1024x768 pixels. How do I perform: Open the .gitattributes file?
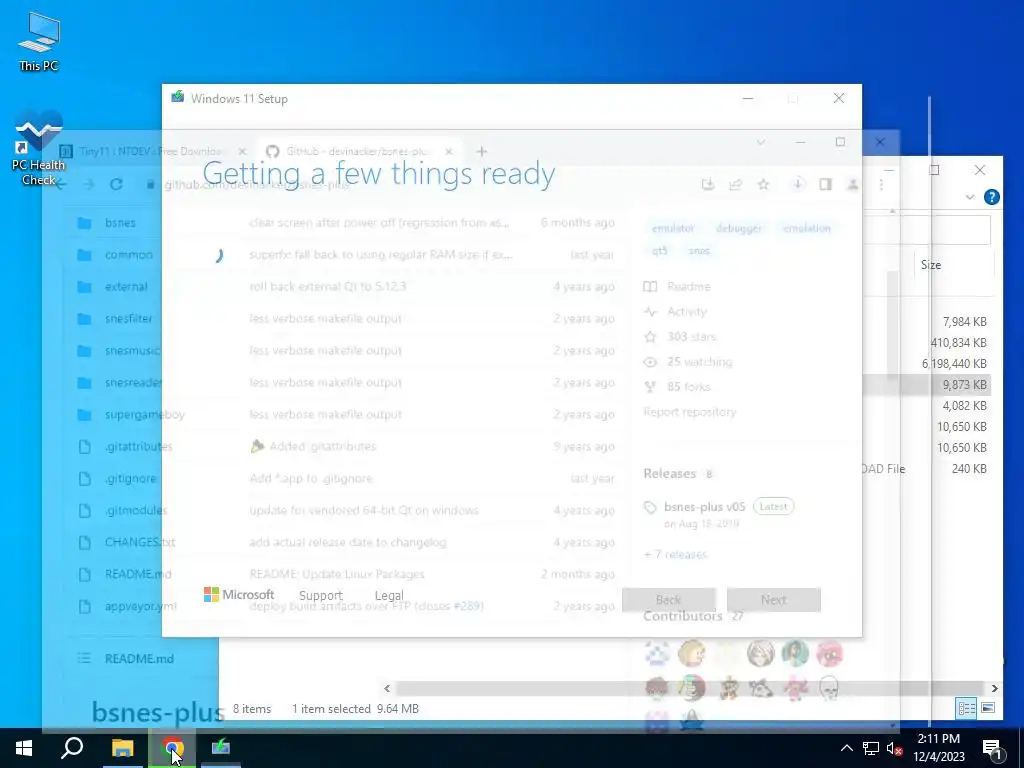point(138,447)
